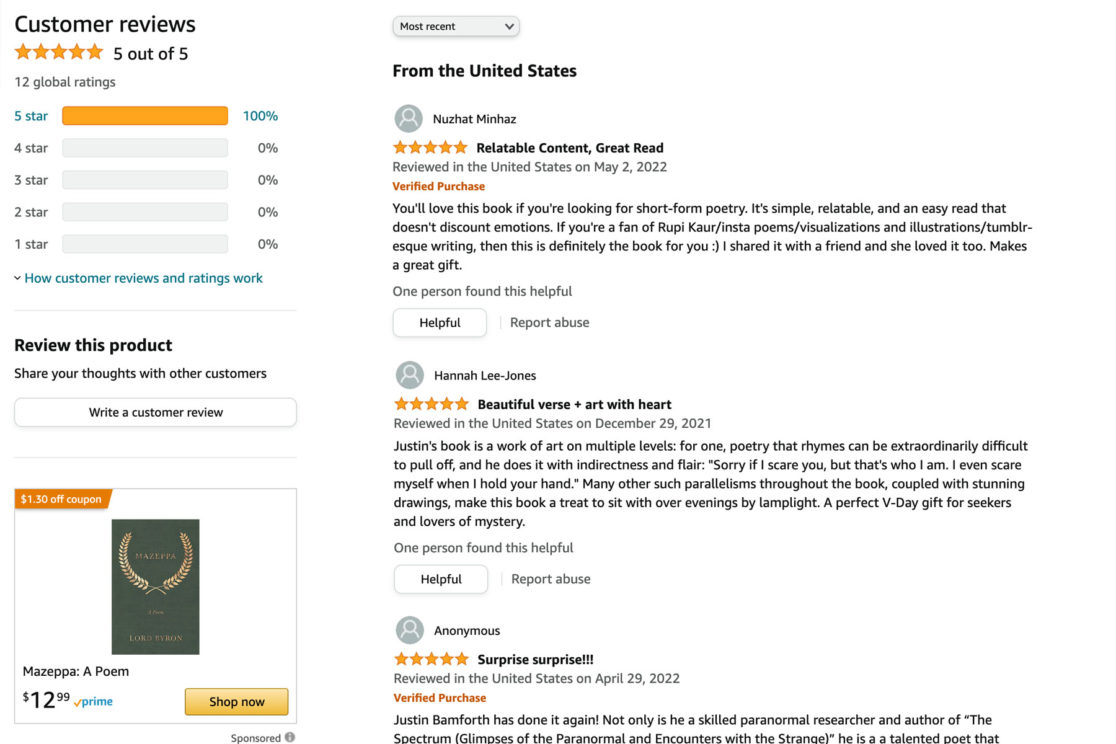Click Hannah Lee-Jones's profile avatar icon

point(409,376)
